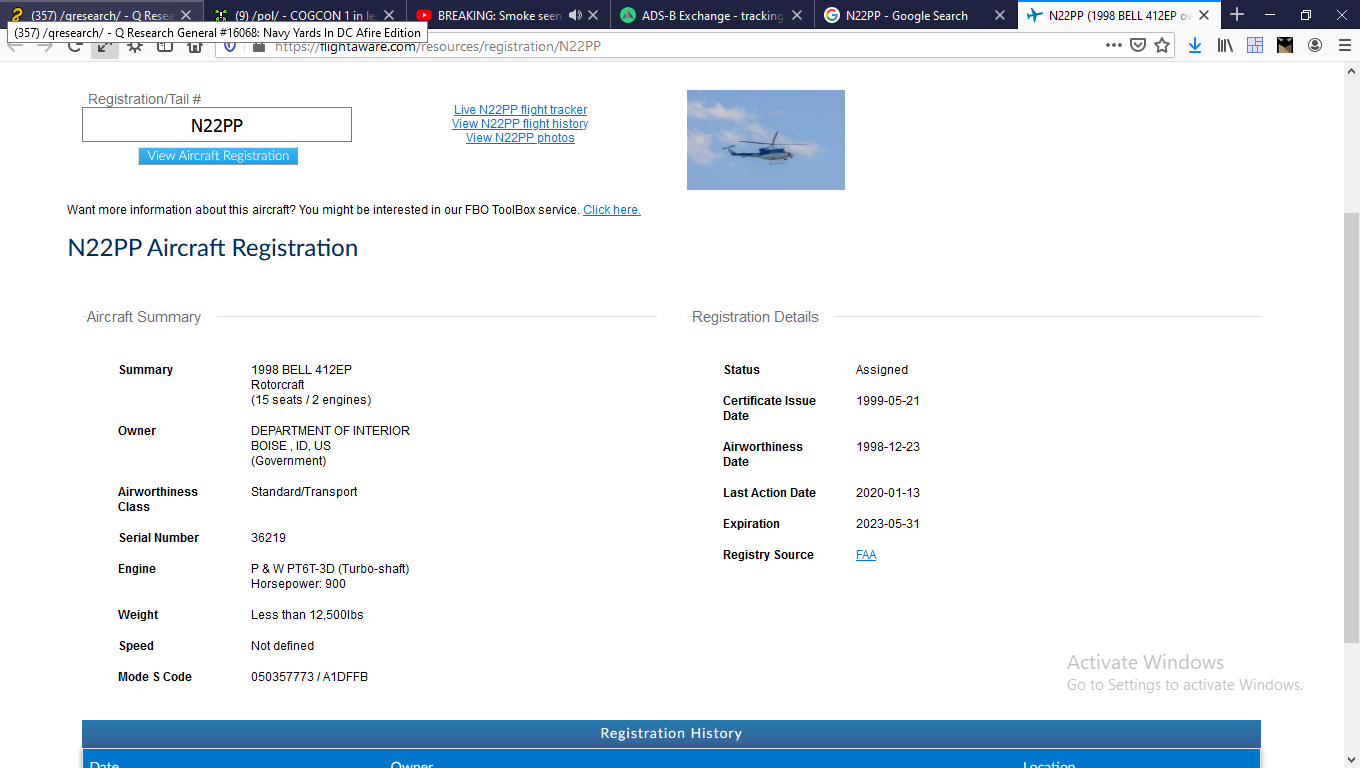Screen dimensions: 1360x768
Task: Click airworthiness date 1998-12-23
Action: (x=888, y=447)
